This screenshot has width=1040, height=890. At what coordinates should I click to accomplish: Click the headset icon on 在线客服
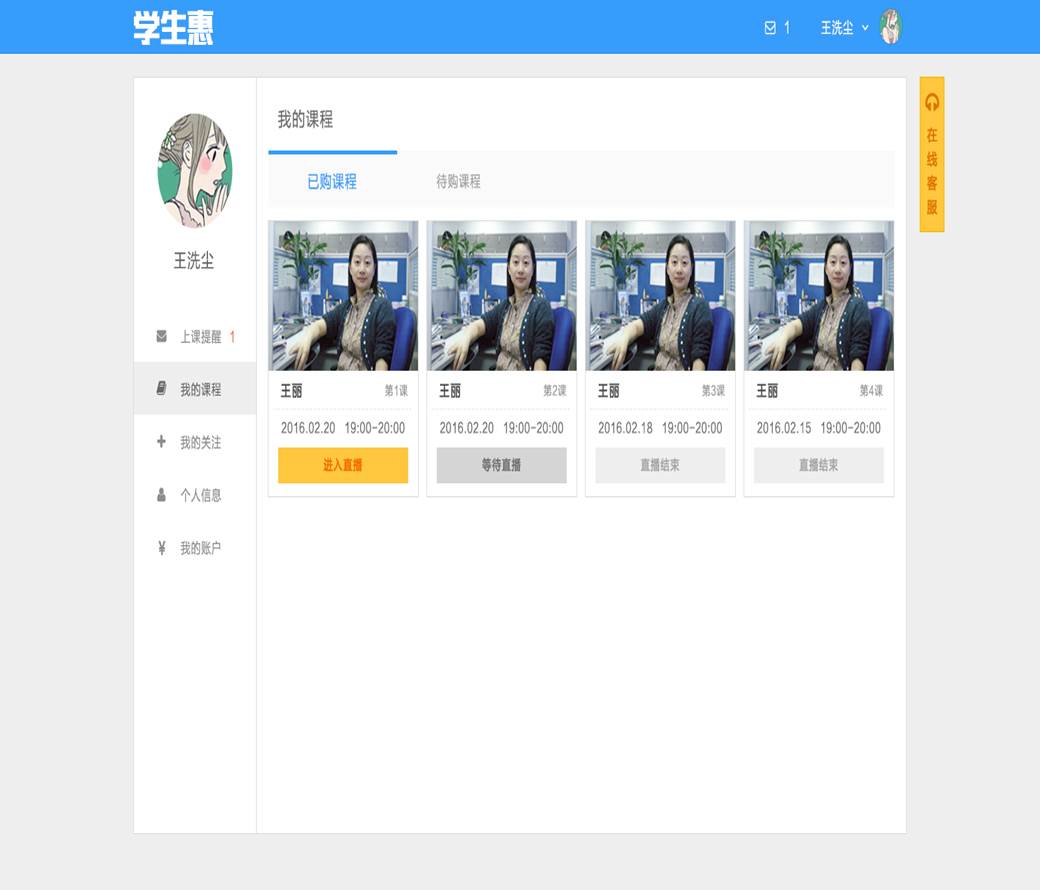(932, 102)
